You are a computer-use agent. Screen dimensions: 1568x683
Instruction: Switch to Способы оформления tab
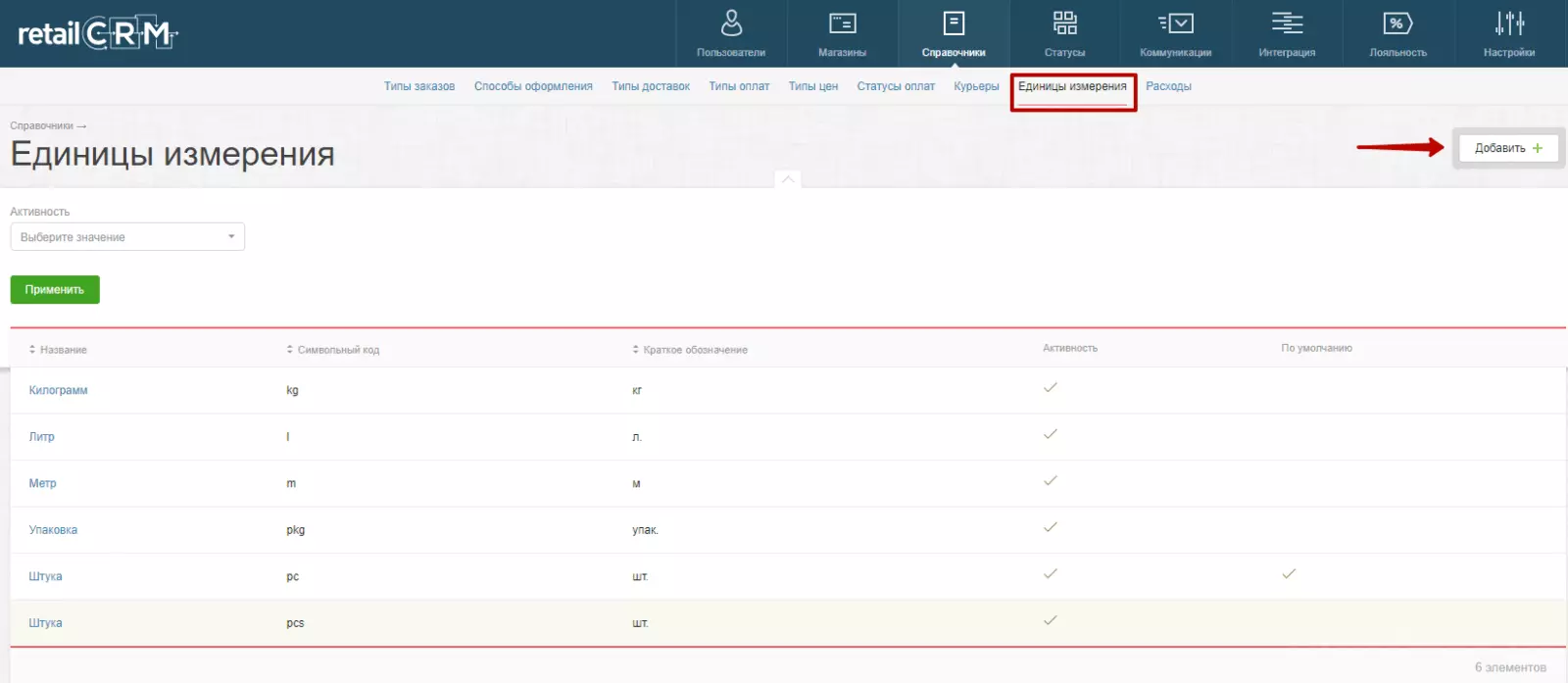533,86
